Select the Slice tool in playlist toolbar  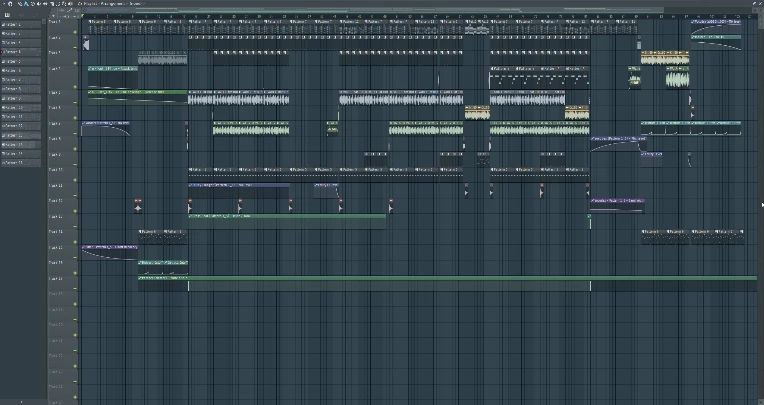(50, 4)
